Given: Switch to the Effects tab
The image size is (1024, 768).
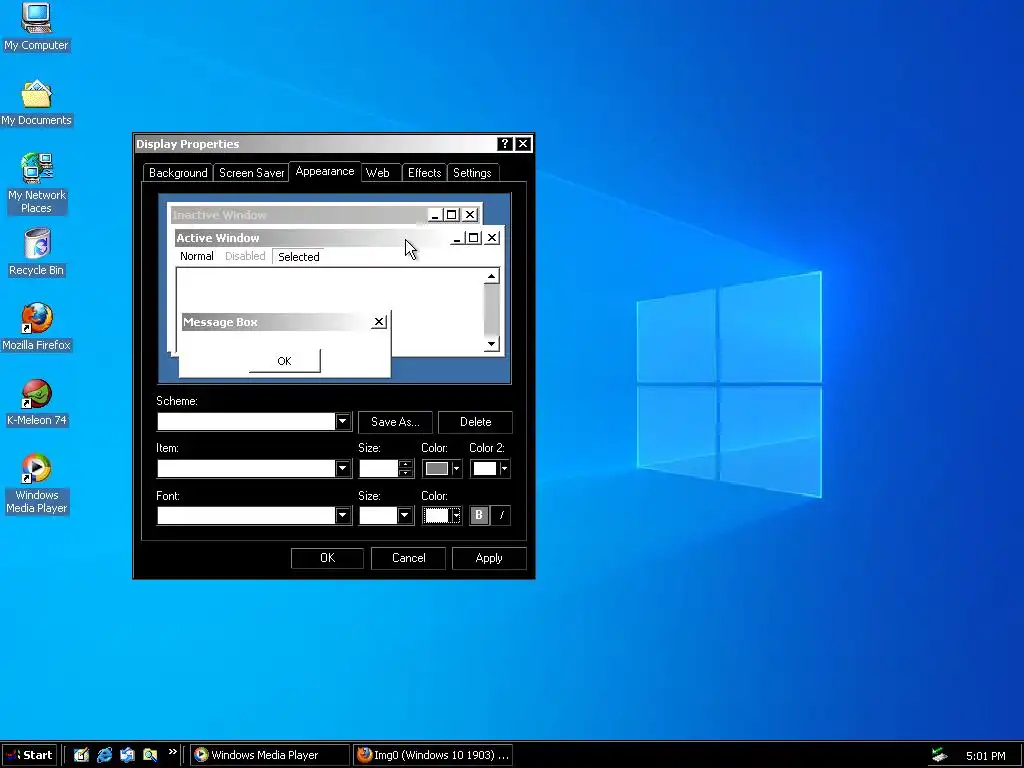Looking at the screenshot, I should [424, 172].
